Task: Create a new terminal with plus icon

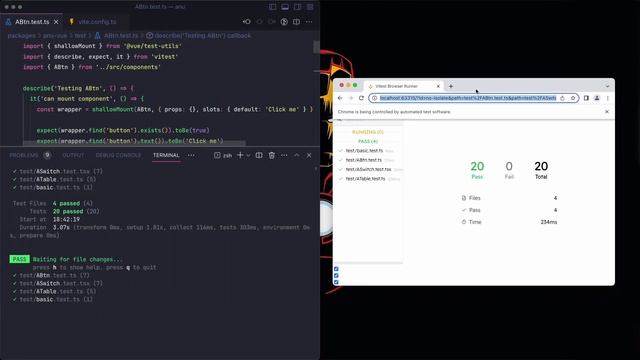Action: coord(240,155)
